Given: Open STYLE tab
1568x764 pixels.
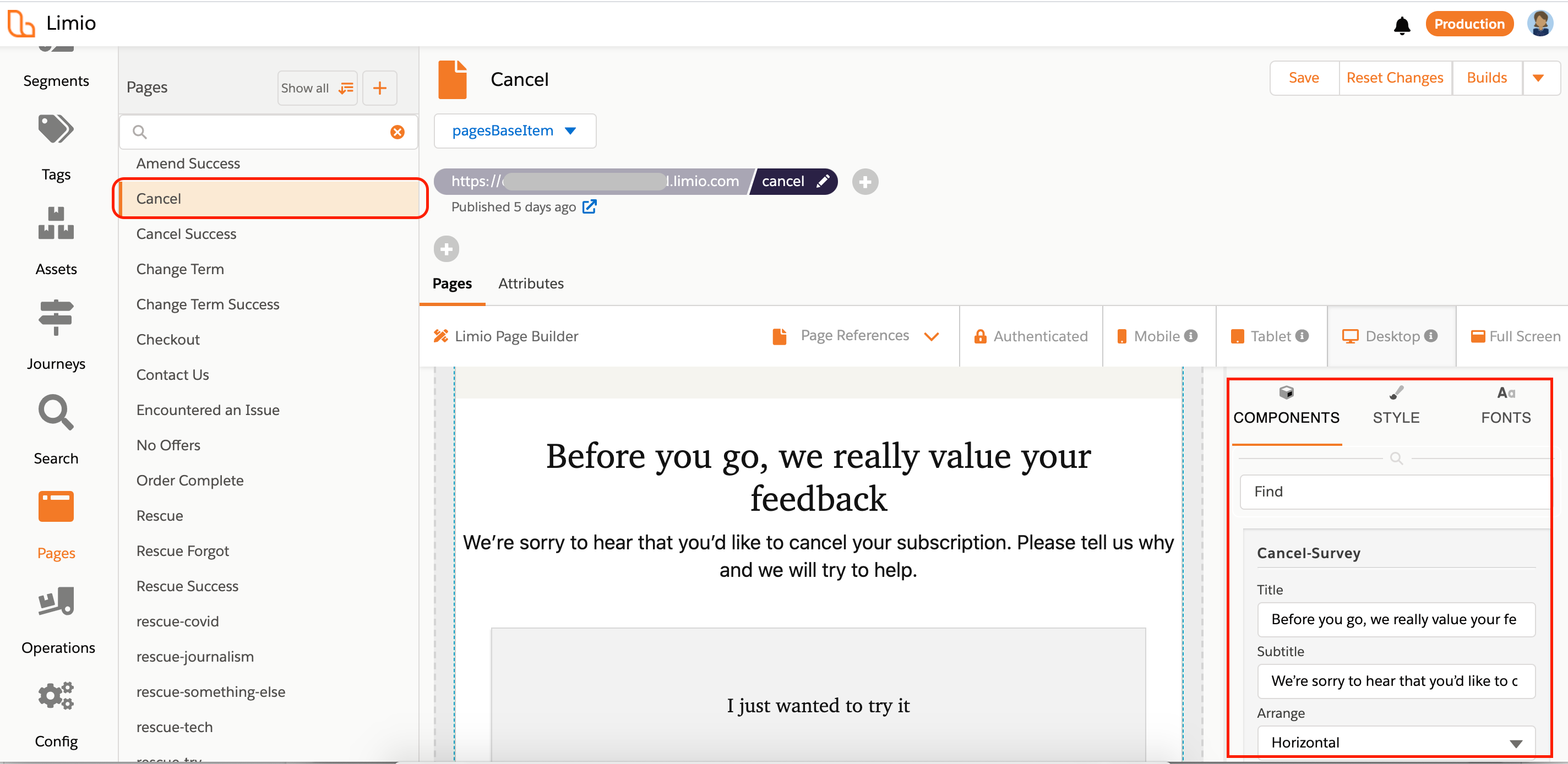Looking at the screenshot, I should (x=1396, y=406).
